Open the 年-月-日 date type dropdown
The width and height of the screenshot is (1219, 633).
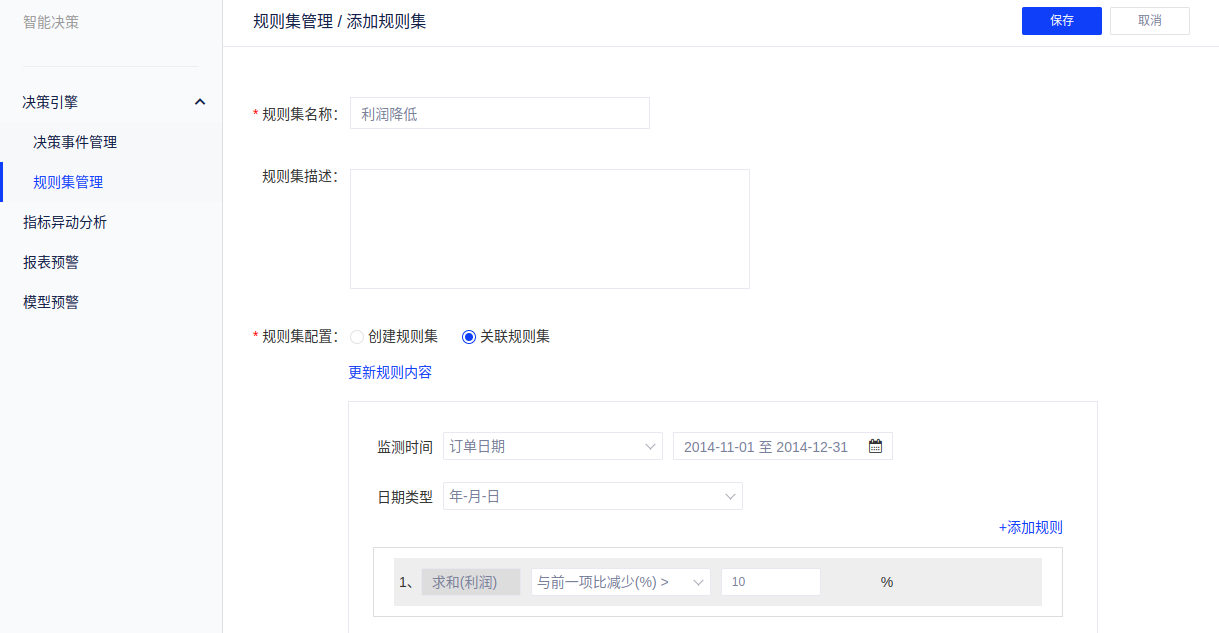coord(592,496)
